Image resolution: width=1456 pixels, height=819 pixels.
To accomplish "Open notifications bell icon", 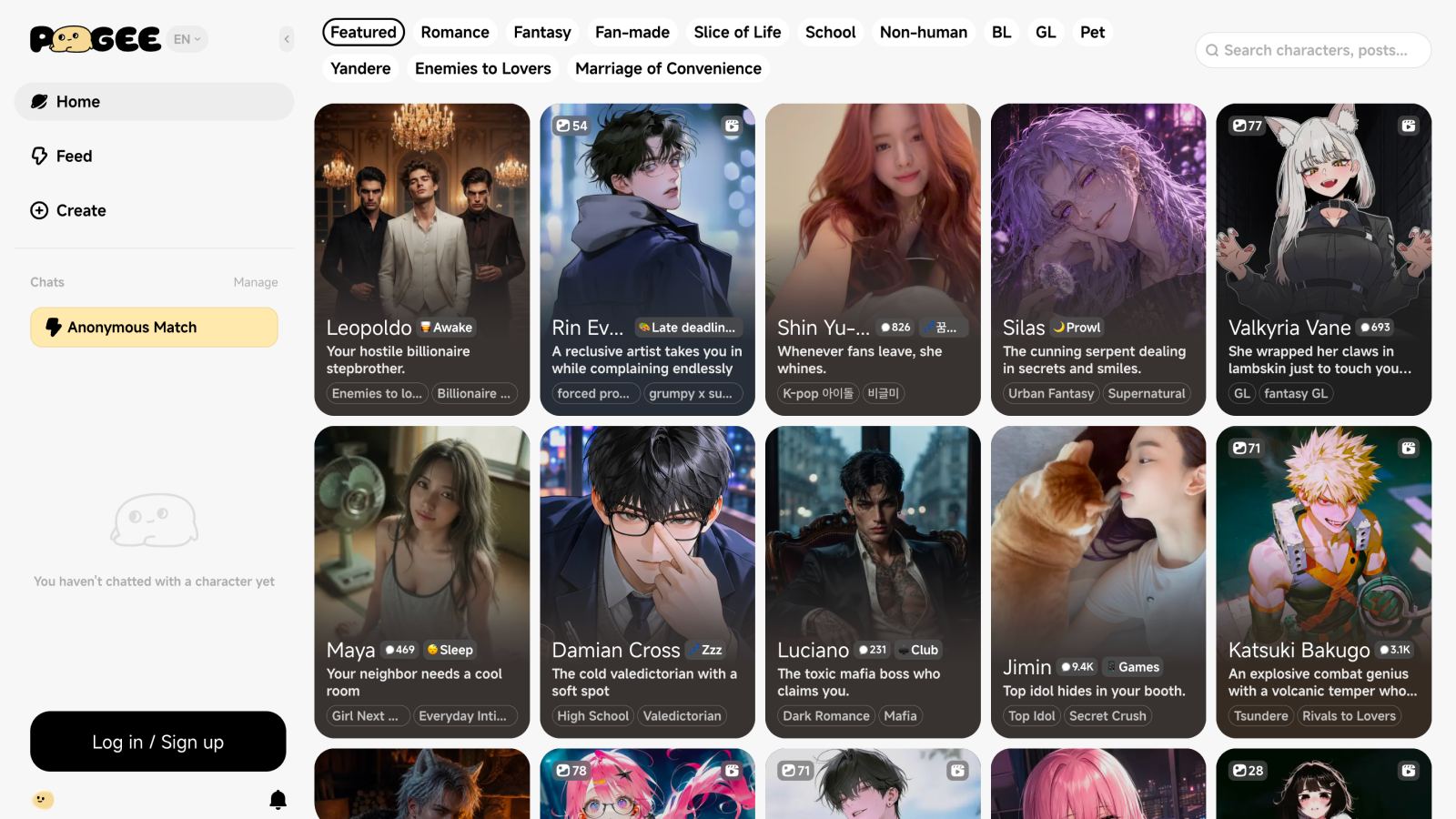I will 278,800.
